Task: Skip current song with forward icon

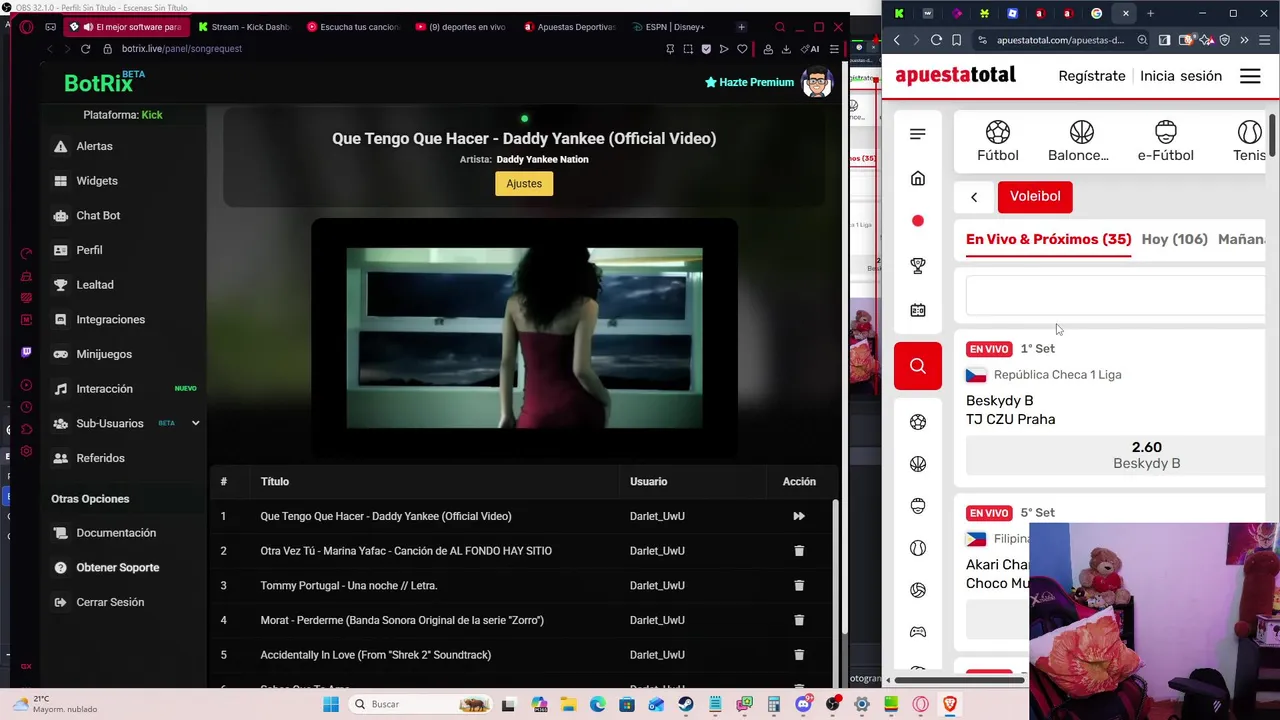Action: click(799, 516)
